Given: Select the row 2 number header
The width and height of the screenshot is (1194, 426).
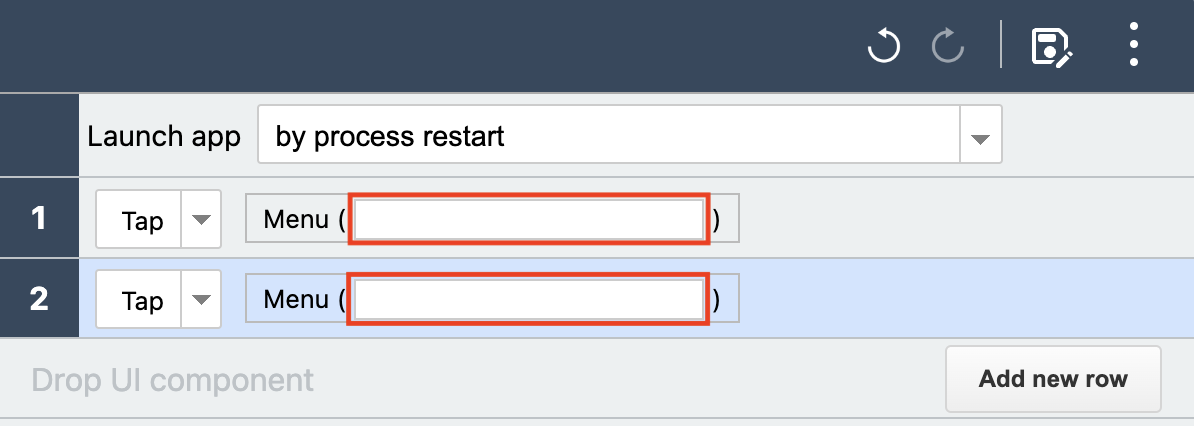Looking at the screenshot, I should (x=39, y=298).
